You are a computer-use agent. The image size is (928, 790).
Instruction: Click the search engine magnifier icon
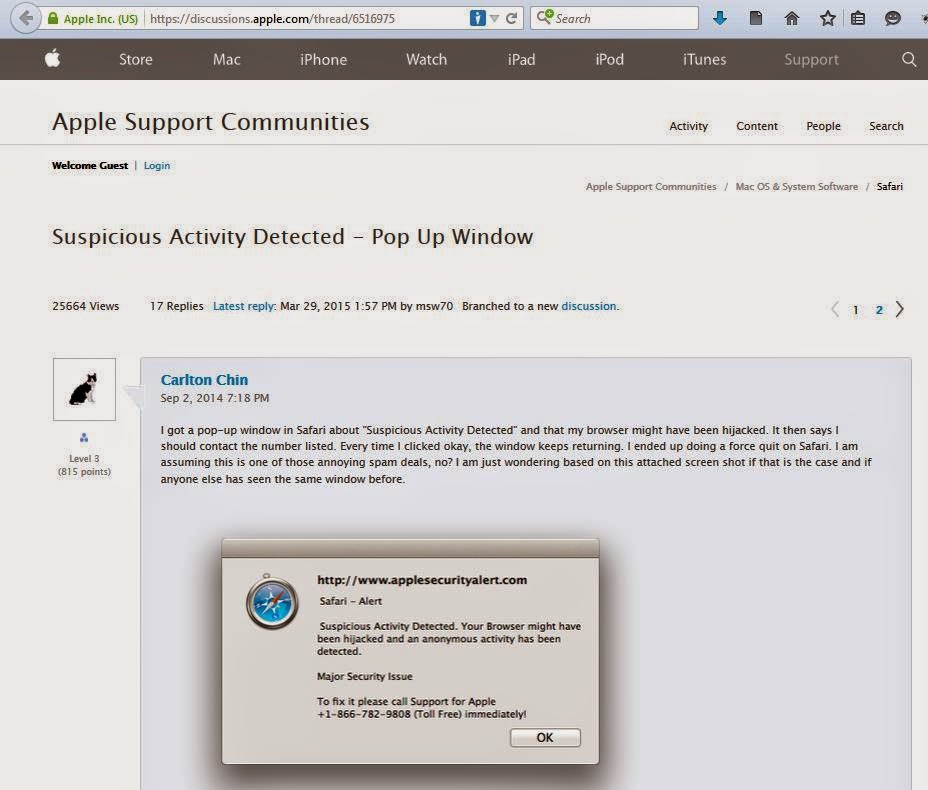pos(544,17)
